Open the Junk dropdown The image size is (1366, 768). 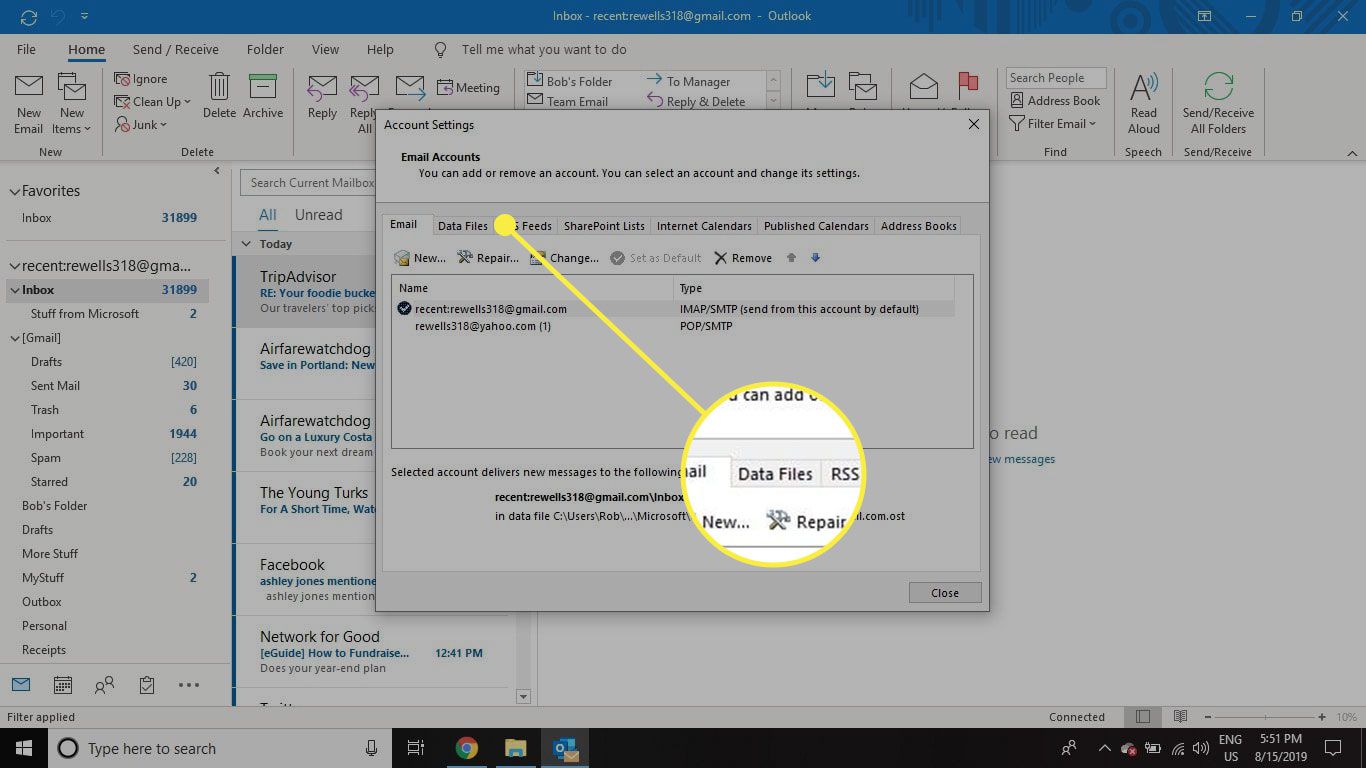[x=141, y=125]
